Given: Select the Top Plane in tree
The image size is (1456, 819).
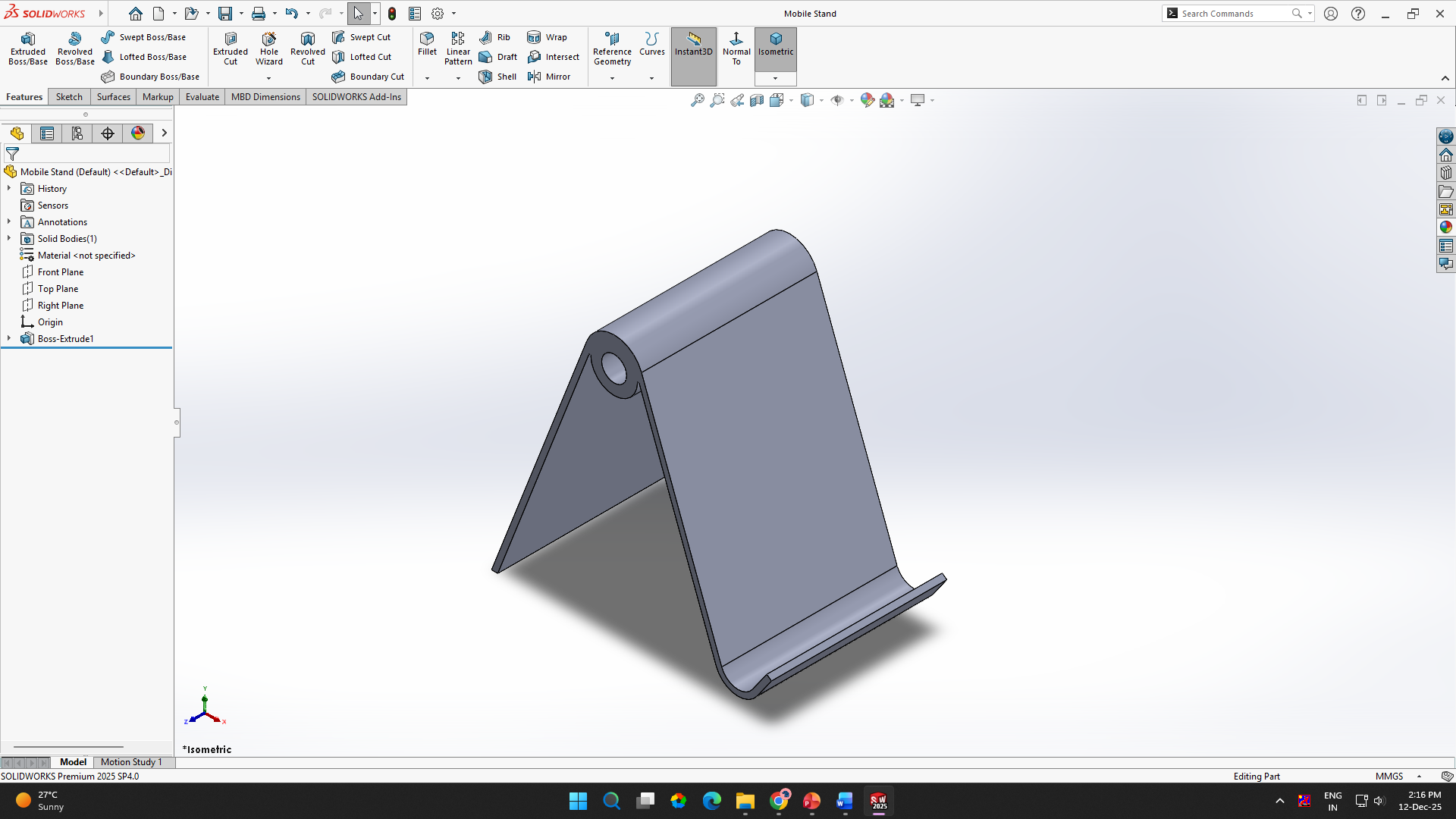Looking at the screenshot, I should click(50, 289).
